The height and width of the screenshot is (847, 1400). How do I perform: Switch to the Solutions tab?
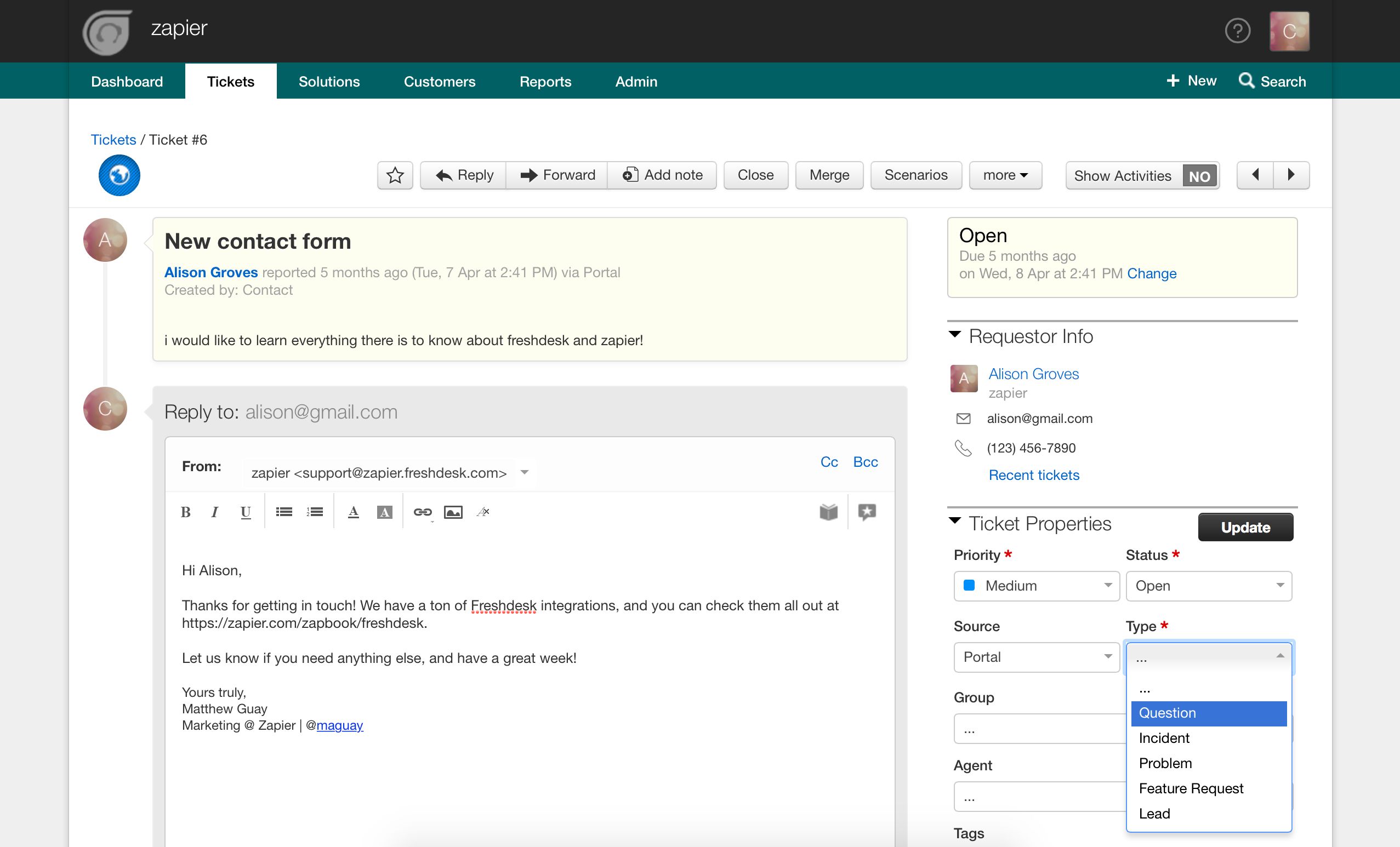pyautogui.click(x=329, y=81)
